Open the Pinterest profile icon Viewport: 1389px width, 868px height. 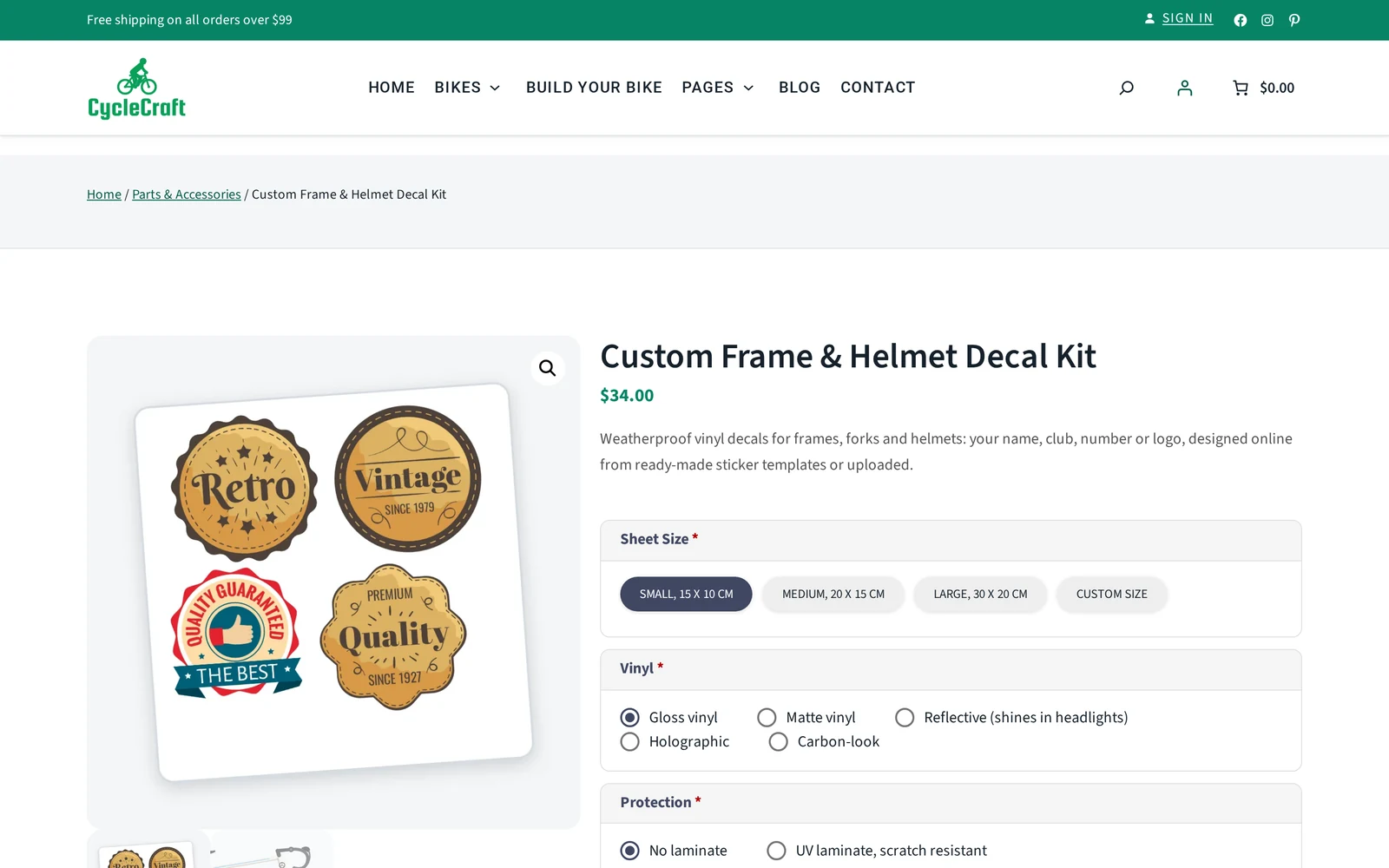coord(1294,20)
